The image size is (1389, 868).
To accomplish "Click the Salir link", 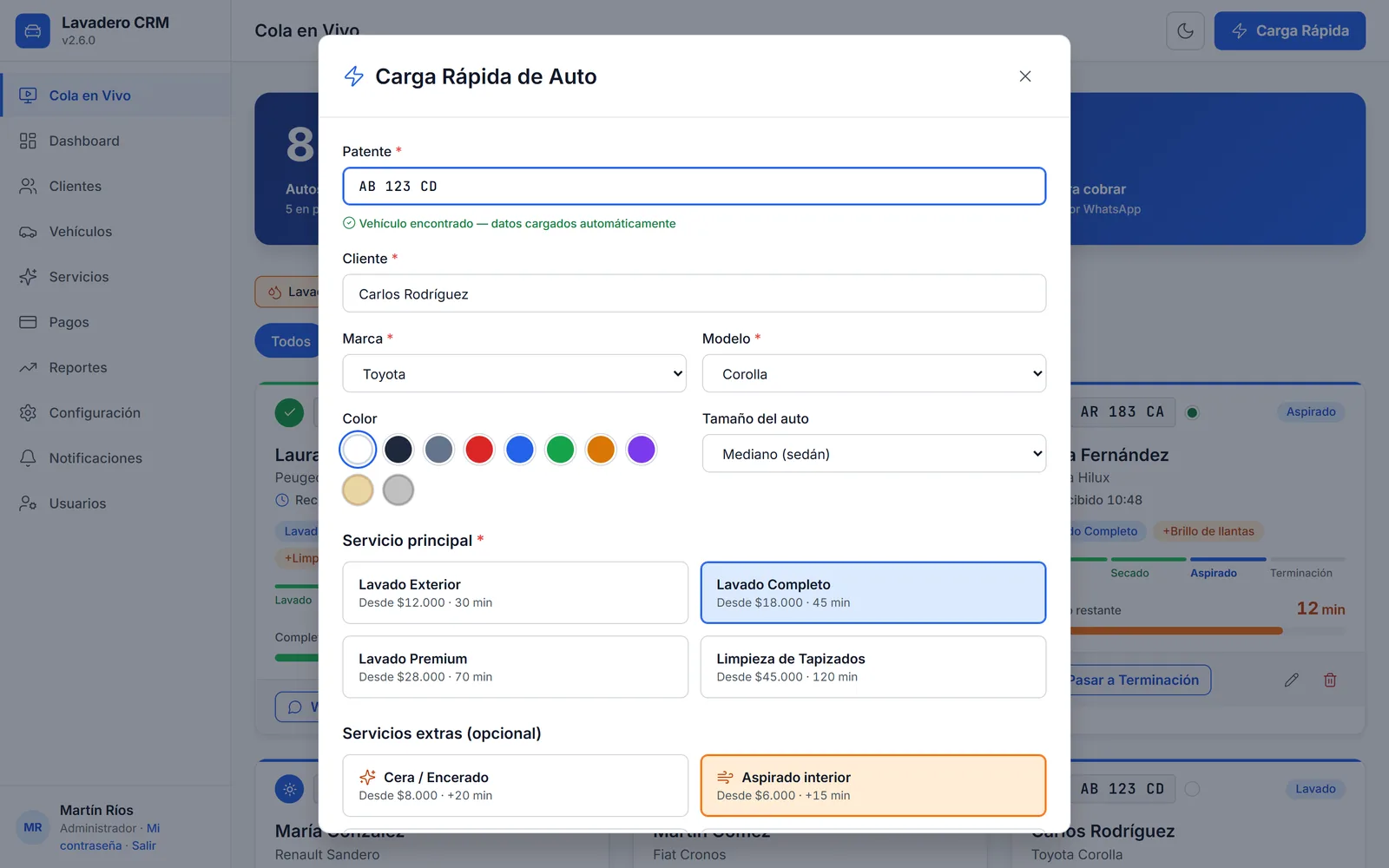I will coord(144,845).
